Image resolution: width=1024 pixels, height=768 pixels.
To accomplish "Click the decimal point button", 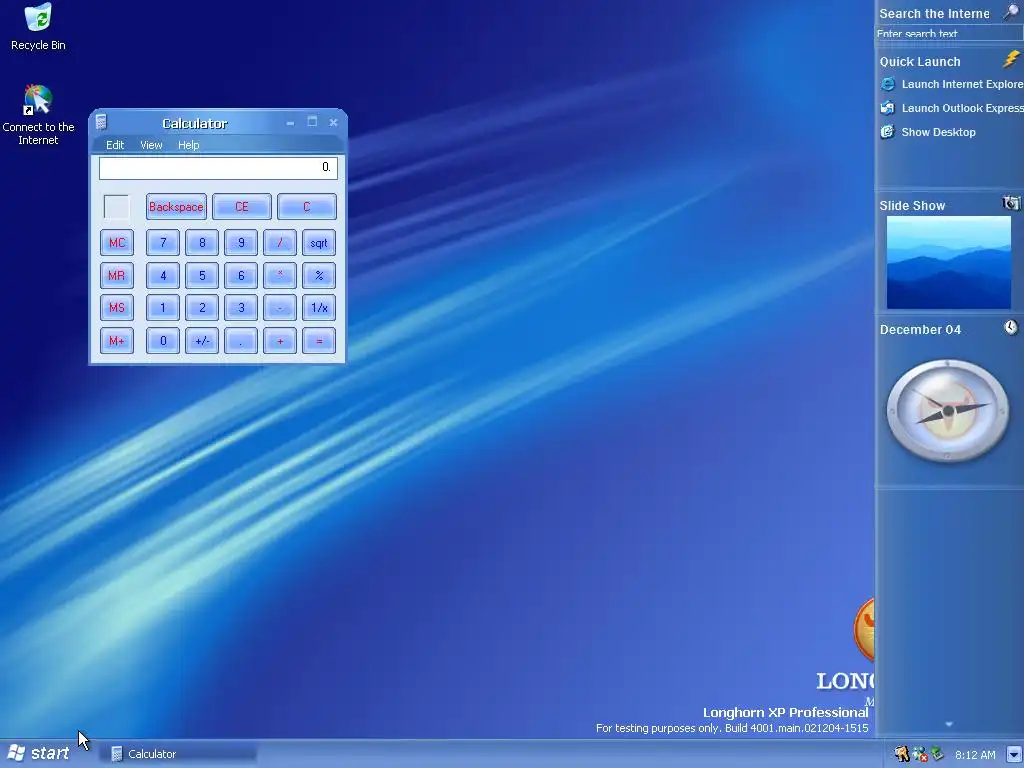I will [x=241, y=340].
